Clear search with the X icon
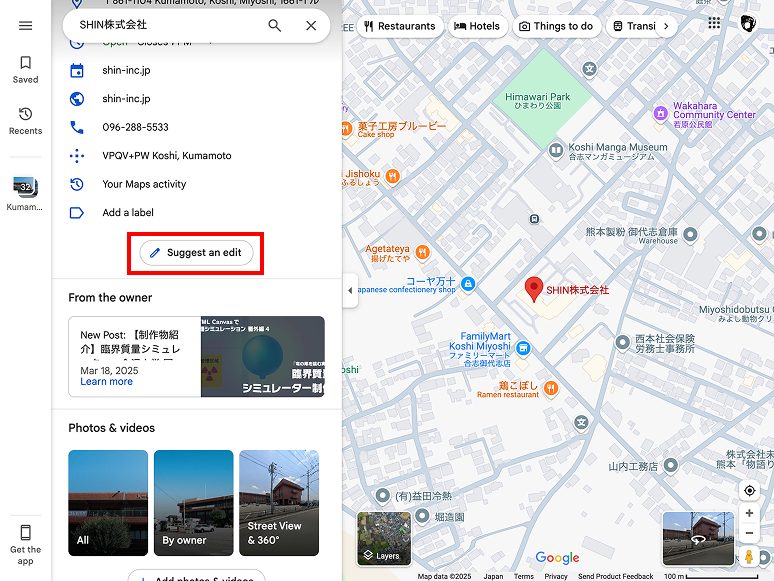The width and height of the screenshot is (774, 581). [311, 26]
